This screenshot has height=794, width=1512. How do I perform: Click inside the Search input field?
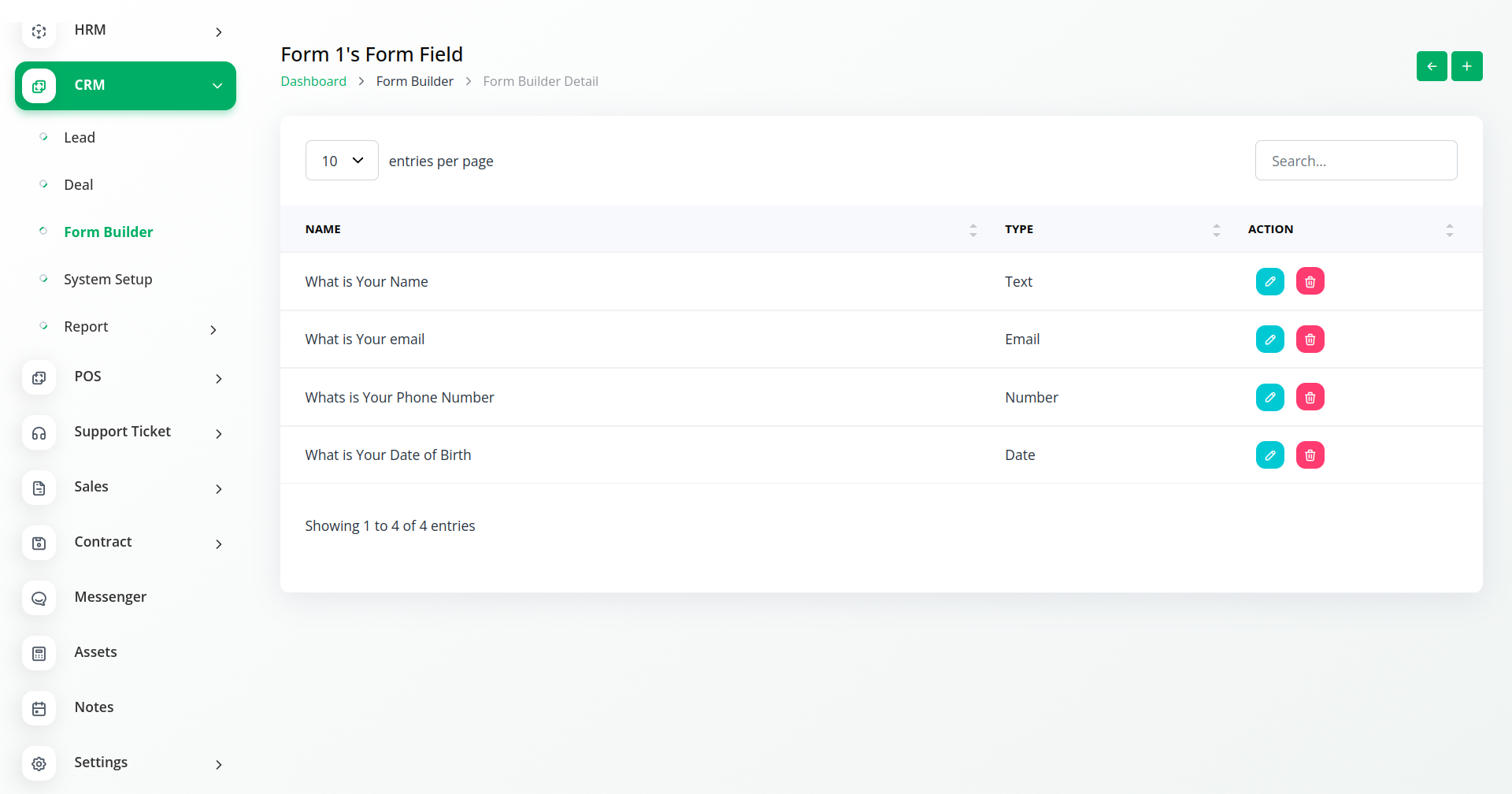(x=1355, y=161)
